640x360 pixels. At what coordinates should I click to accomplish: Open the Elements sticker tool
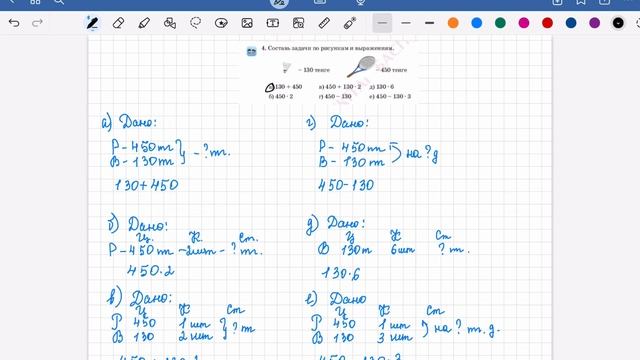tap(221, 23)
